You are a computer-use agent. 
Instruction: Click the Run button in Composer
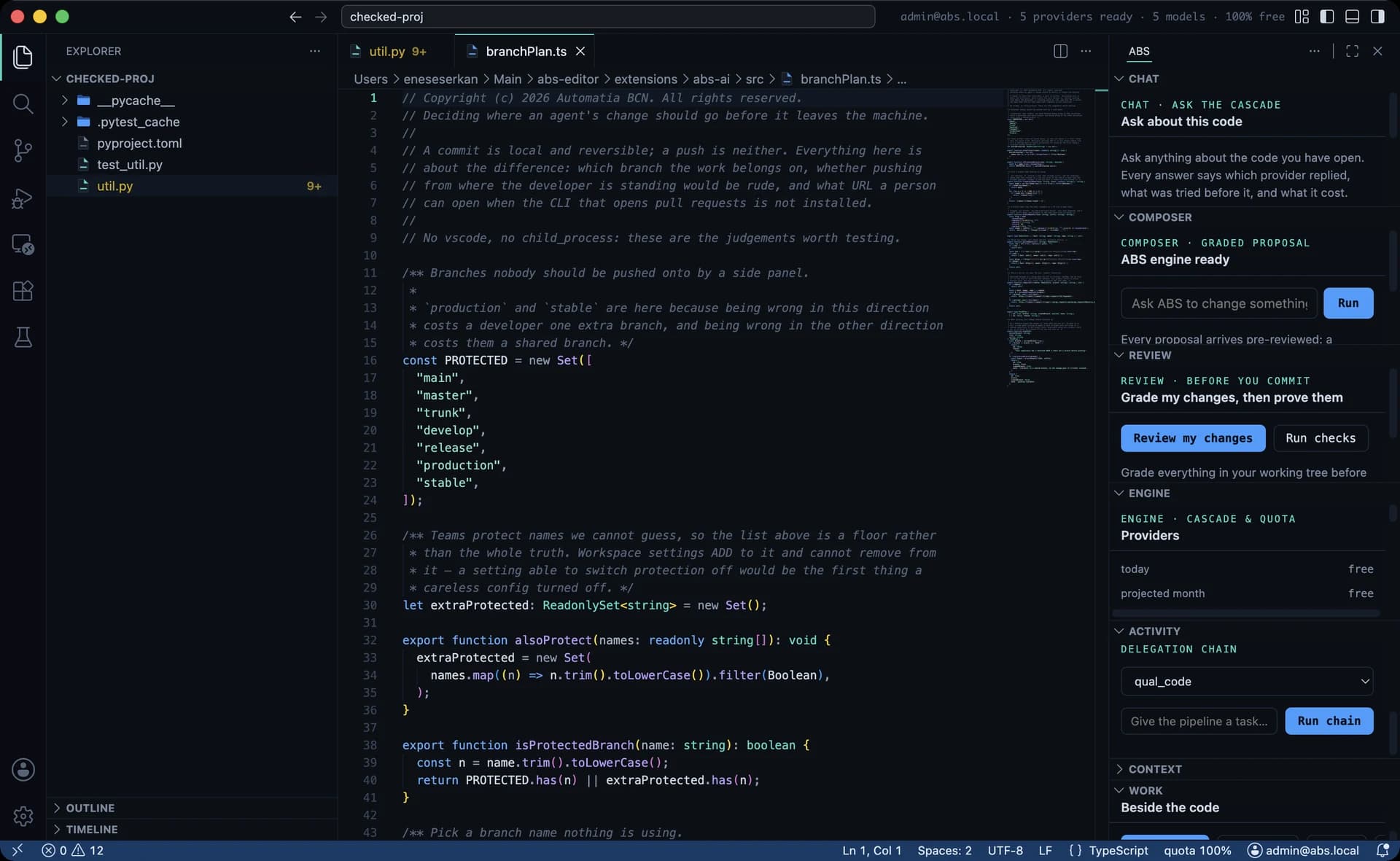pos(1347,303)
